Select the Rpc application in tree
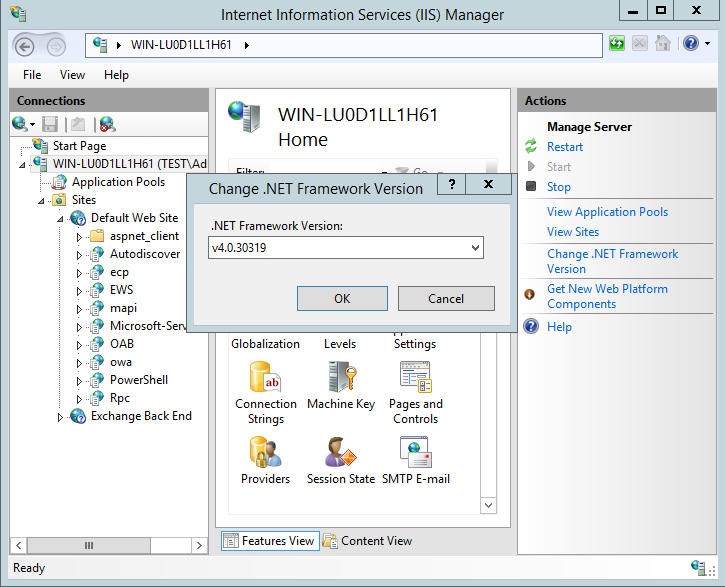Image resolution: width=725 pixels, height=587 pixels. pos(120,398)
